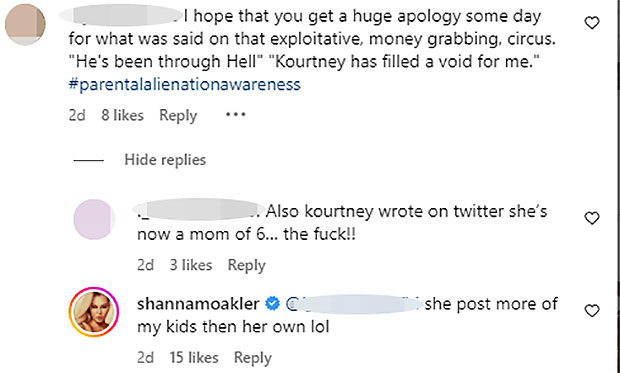Like shannamoakler's reply with heart icon
This screenshot has height=373, width=620.
[592, 311]
